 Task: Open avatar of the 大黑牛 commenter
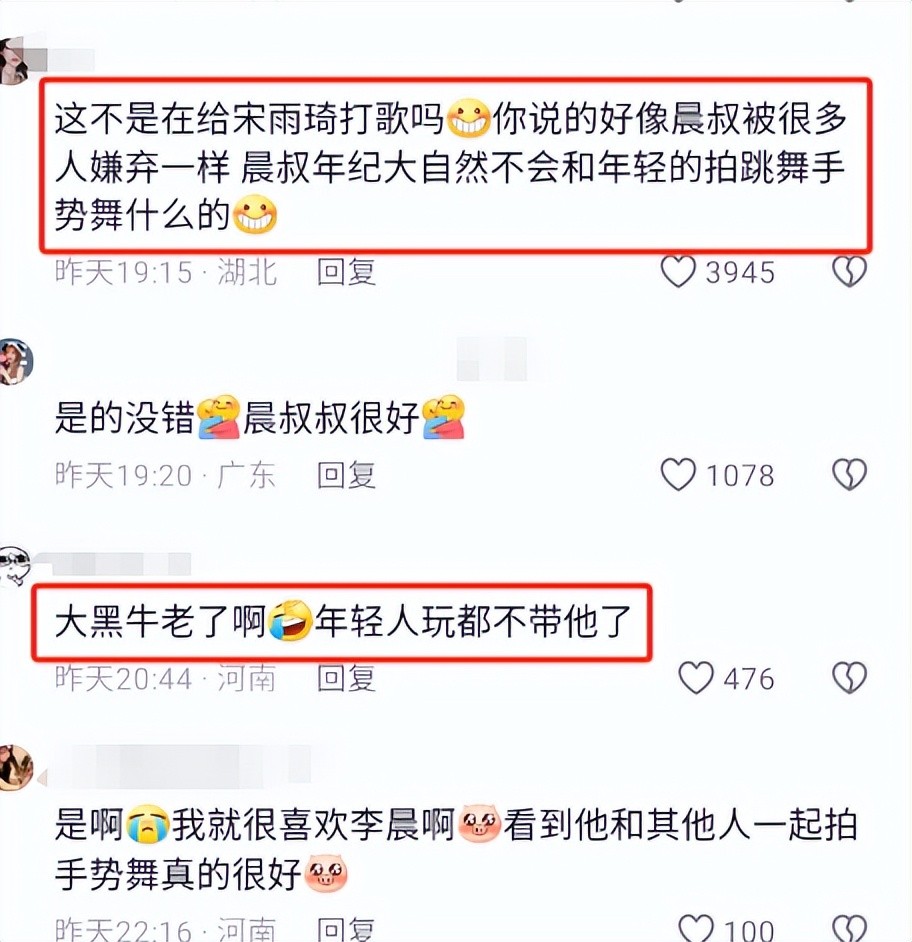pyautogui.click(x=14, y=566)
